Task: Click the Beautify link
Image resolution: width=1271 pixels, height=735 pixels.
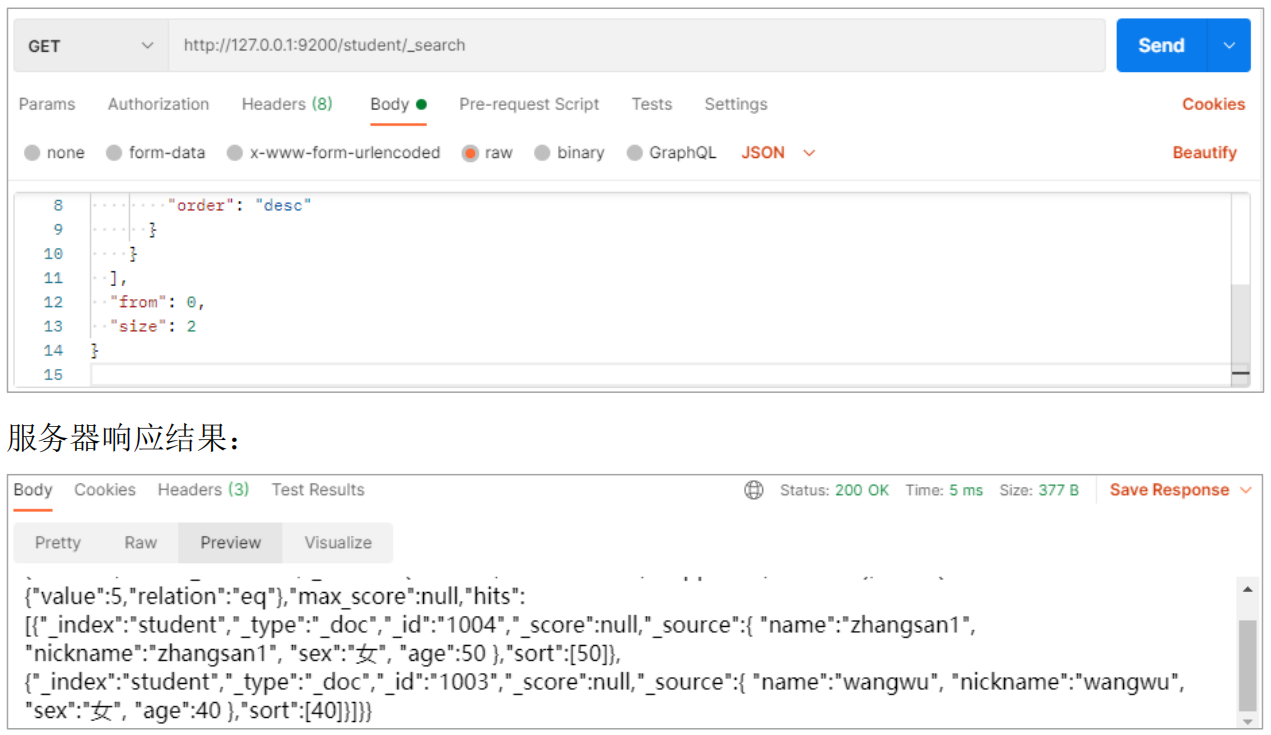Action: (1204, 153)
